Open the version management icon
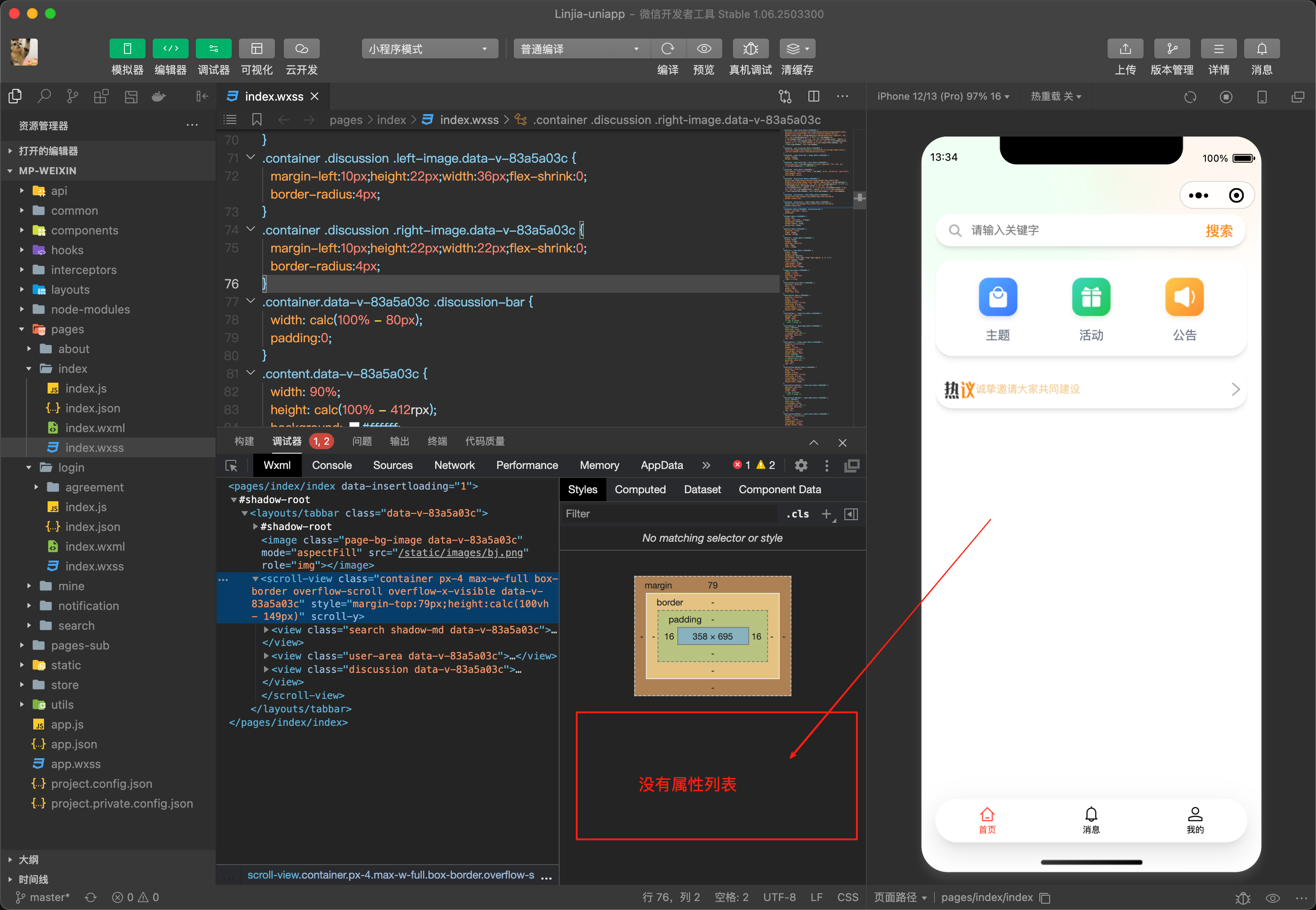The height and width of the screenshot is (910, 1316). [x=1171, y=49]
